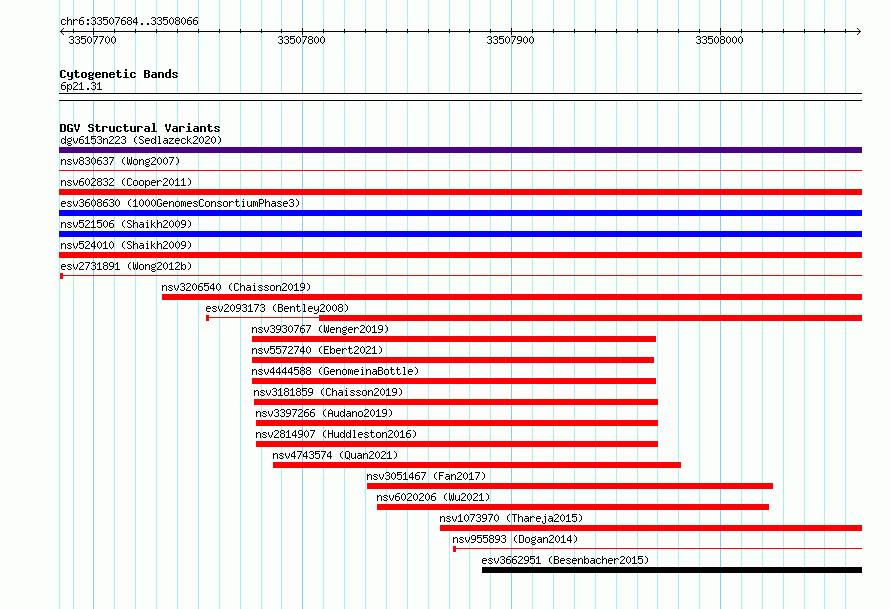Image resolution: width=890 pixels, height=609 pixels.
Task: Click the blue nsv521506 variant bar
Action: click(460, 234)
